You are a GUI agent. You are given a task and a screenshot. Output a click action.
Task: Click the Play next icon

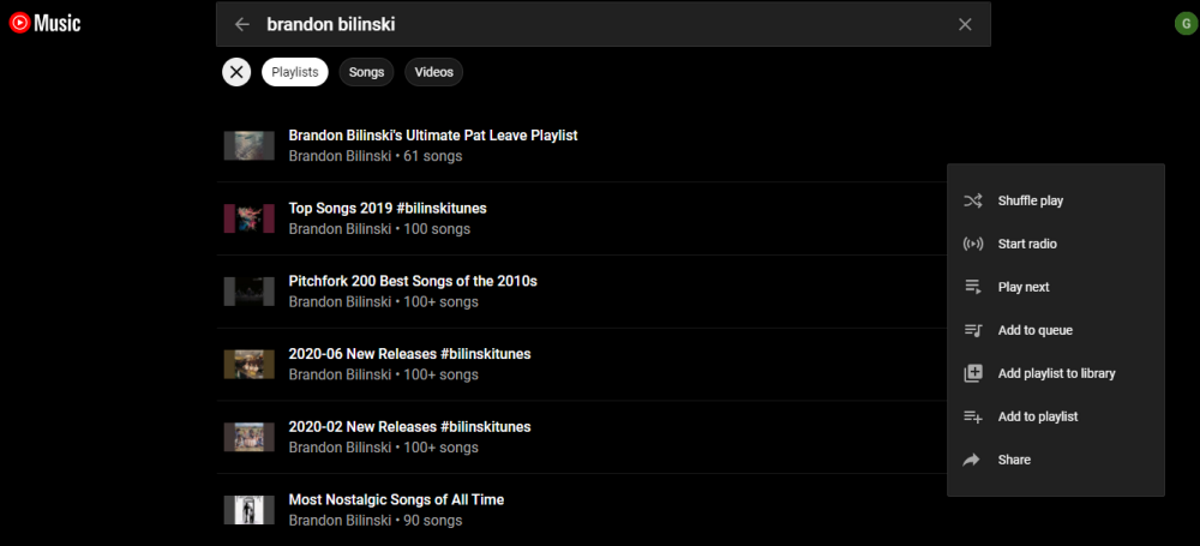(x=972, y=287)
